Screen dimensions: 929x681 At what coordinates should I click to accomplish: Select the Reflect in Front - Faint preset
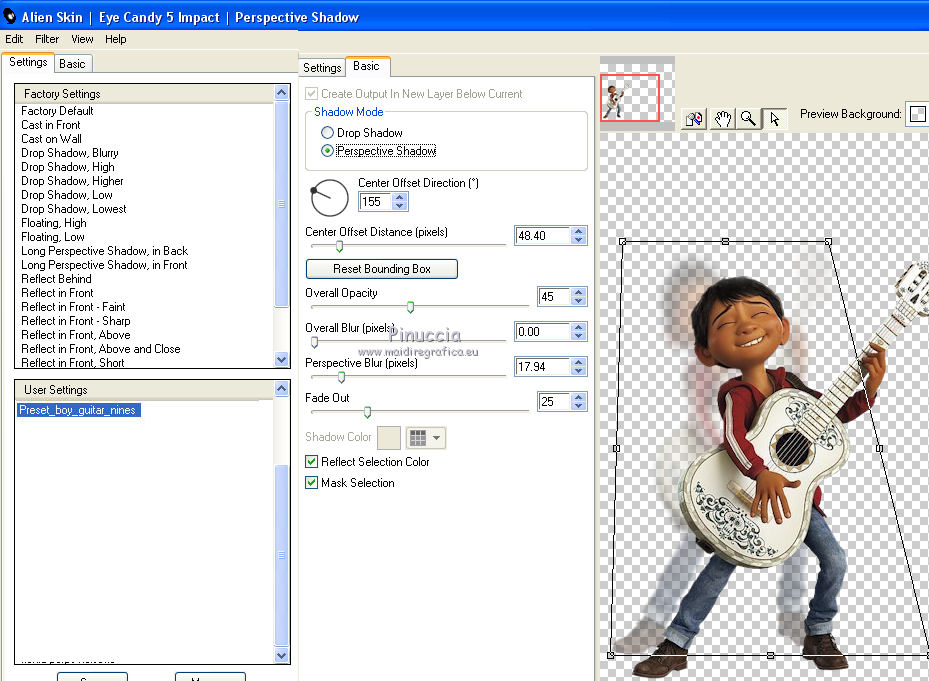click(x=73, y=307)
